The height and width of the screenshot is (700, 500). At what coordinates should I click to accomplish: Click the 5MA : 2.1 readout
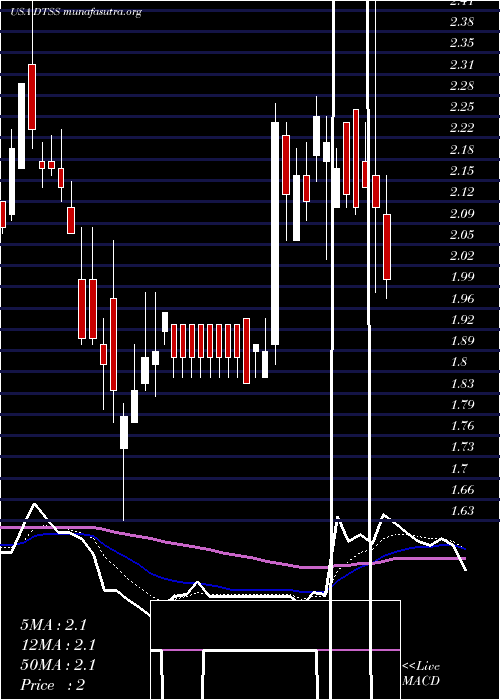[53, 625]
